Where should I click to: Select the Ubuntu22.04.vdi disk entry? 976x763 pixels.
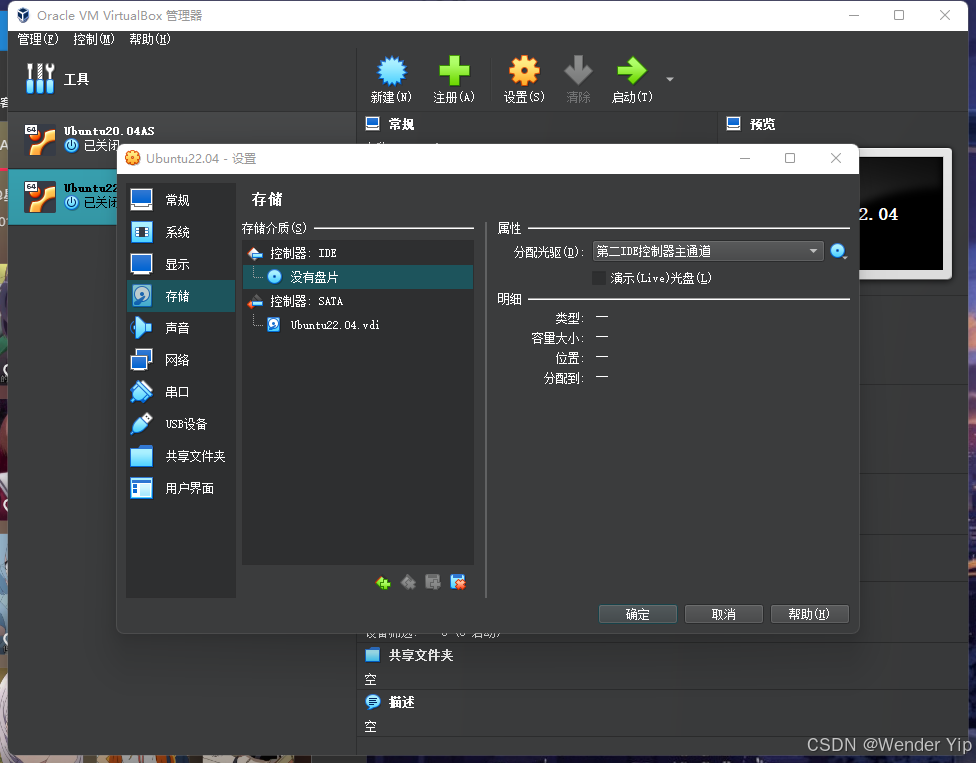358,325
